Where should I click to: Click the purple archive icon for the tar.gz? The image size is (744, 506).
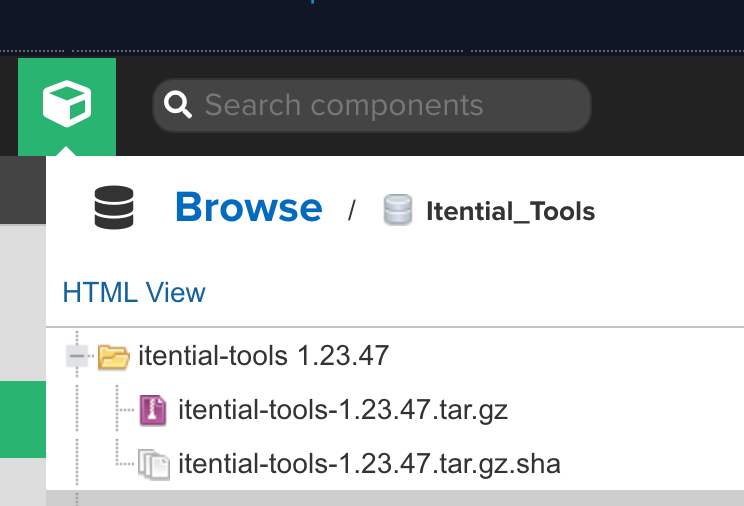[153, 409]
